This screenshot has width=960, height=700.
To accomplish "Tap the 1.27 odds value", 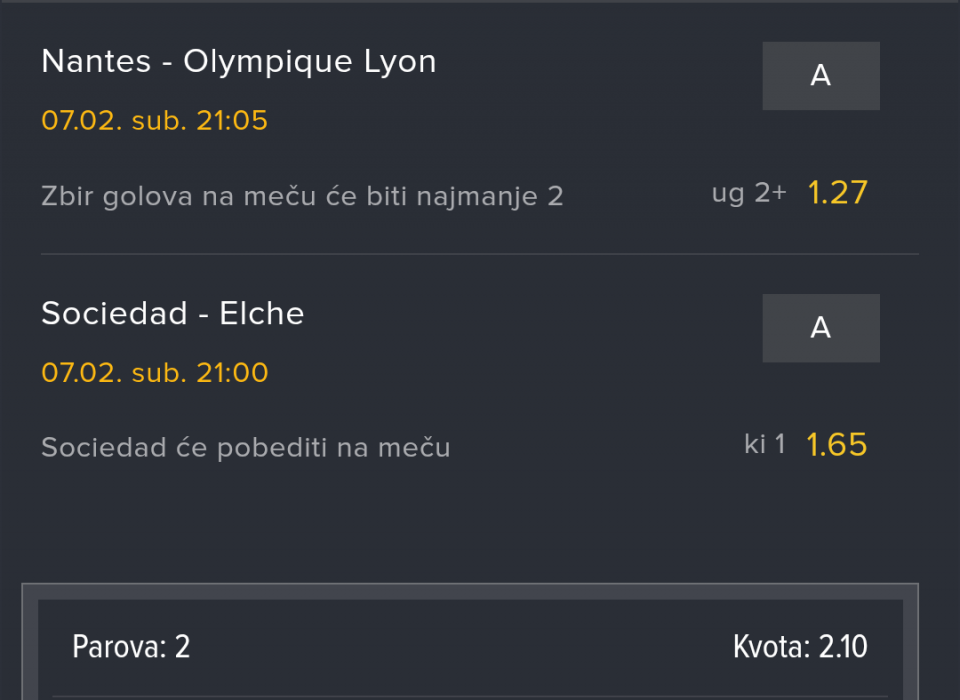I will click(837, 193).
